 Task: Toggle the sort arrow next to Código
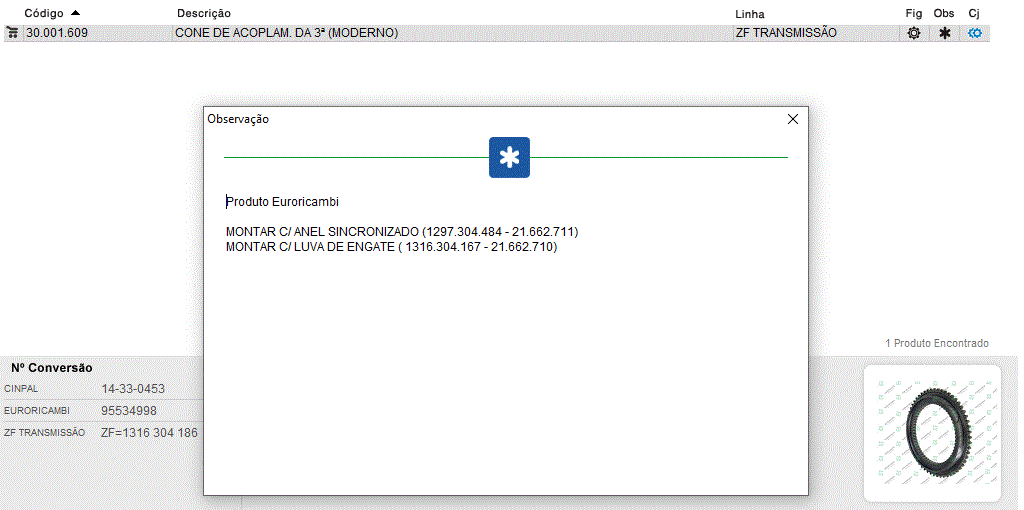tap(75, 13)
